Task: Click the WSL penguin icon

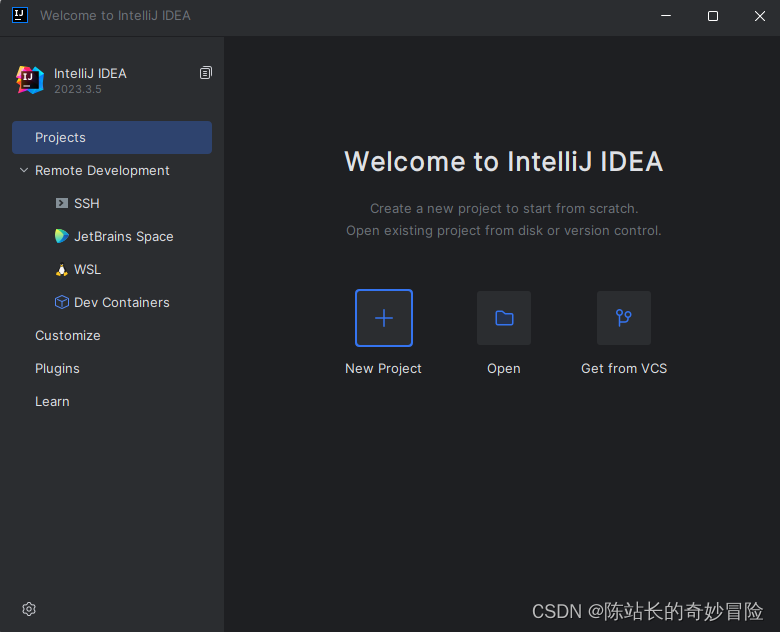Action: click(x=62, y=269)
